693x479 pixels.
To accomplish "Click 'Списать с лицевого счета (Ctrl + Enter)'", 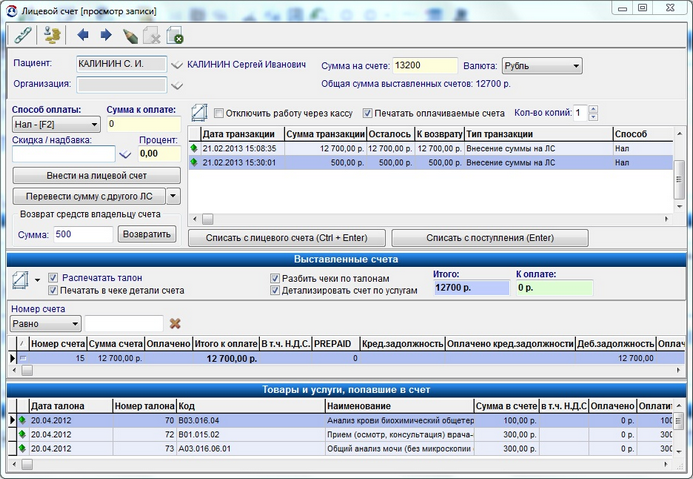I will point(286,238).
